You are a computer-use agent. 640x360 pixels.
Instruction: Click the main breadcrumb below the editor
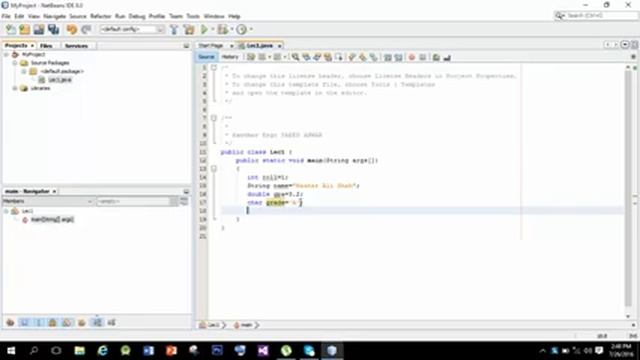pyautogui.click(x=246, y=325)
